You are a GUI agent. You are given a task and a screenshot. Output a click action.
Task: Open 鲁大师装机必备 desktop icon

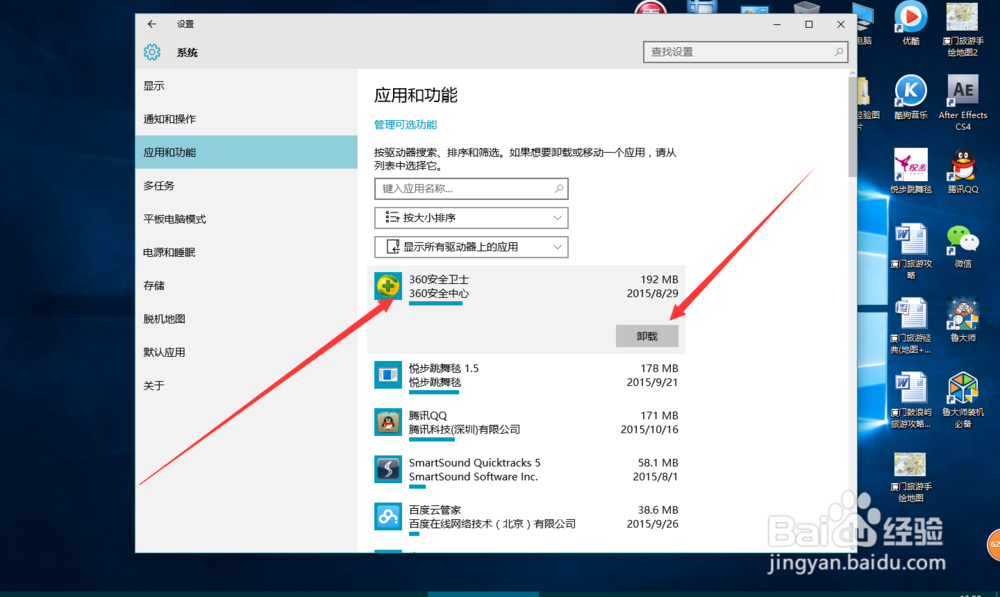pos(963,400)
